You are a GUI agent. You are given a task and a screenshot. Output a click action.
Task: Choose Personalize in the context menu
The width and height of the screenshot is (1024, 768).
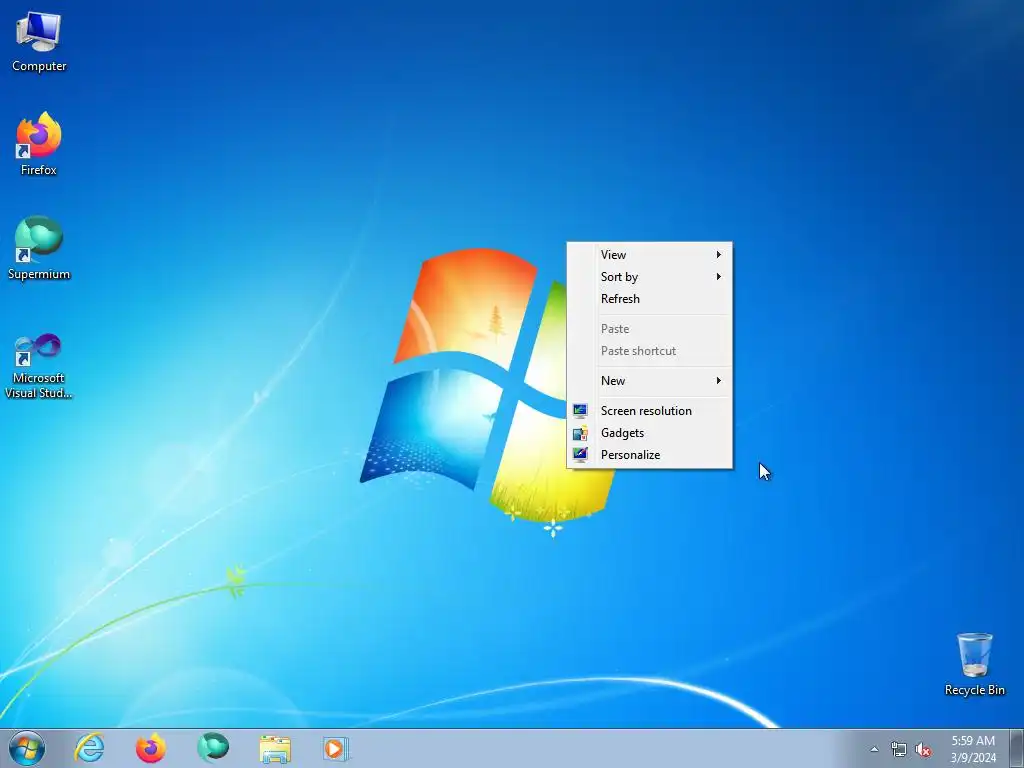coord(649,455)
